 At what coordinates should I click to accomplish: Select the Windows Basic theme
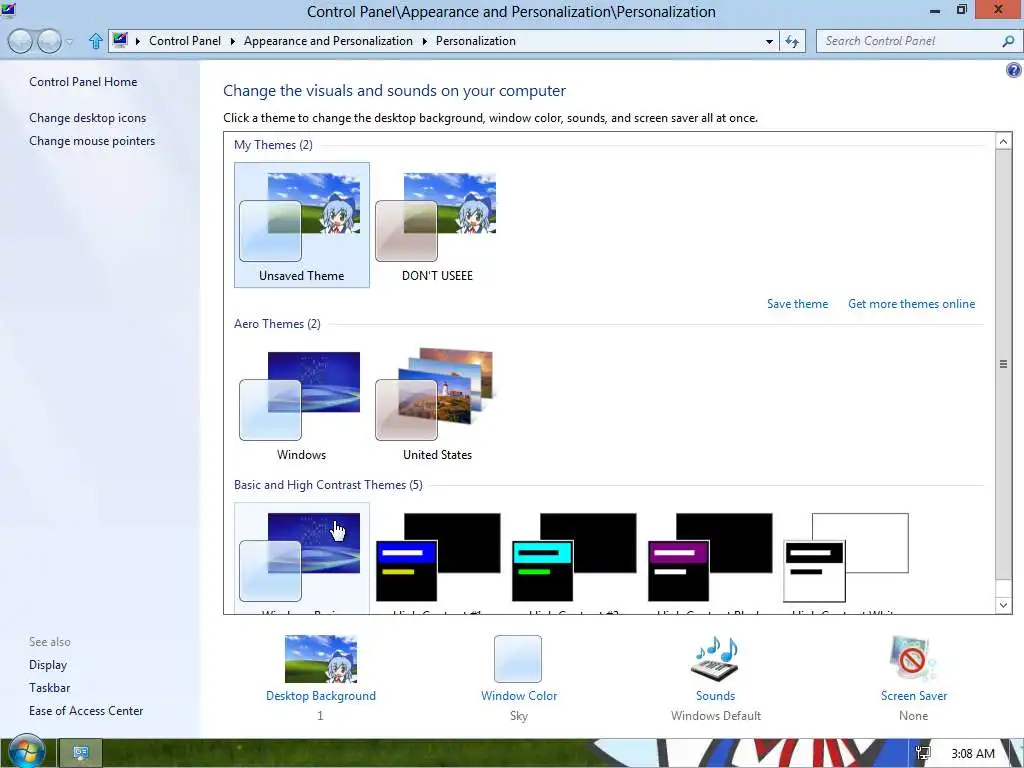pos(302,558)
